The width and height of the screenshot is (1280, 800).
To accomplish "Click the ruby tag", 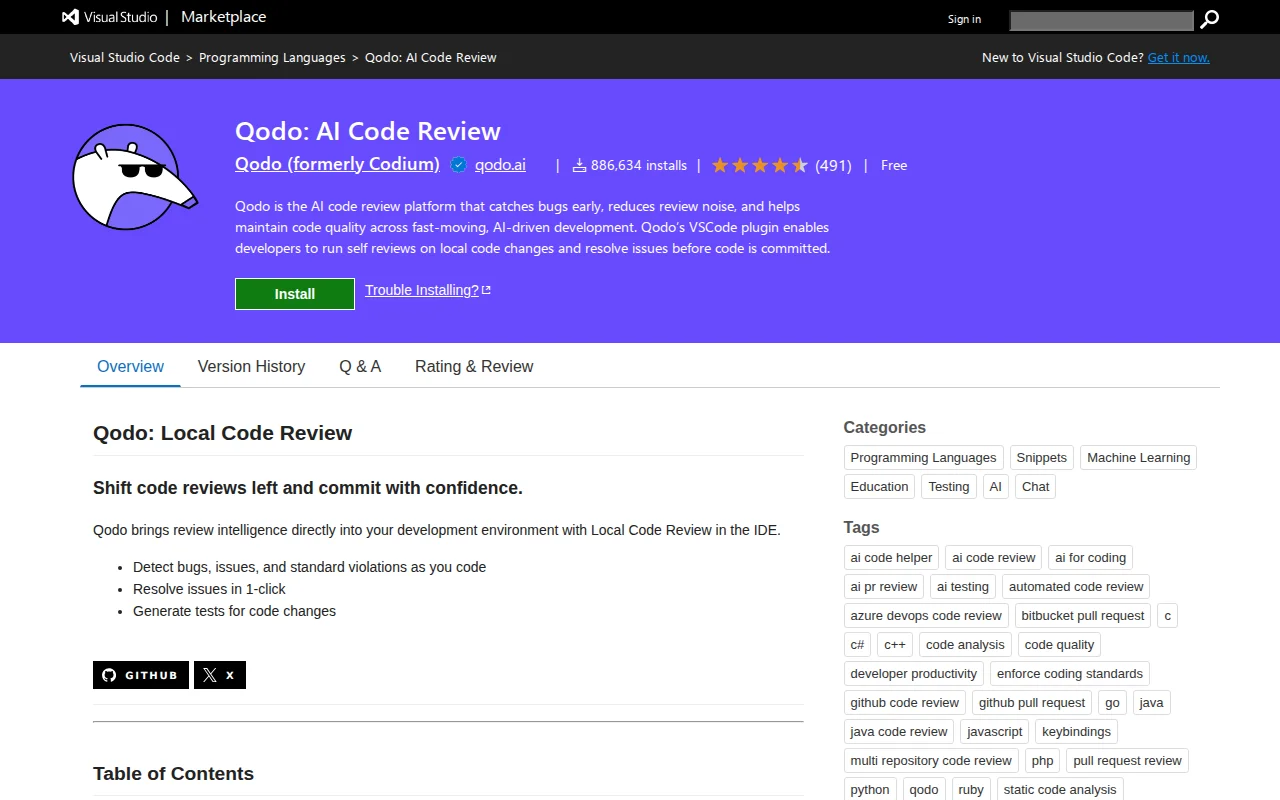I will (971, 789).
